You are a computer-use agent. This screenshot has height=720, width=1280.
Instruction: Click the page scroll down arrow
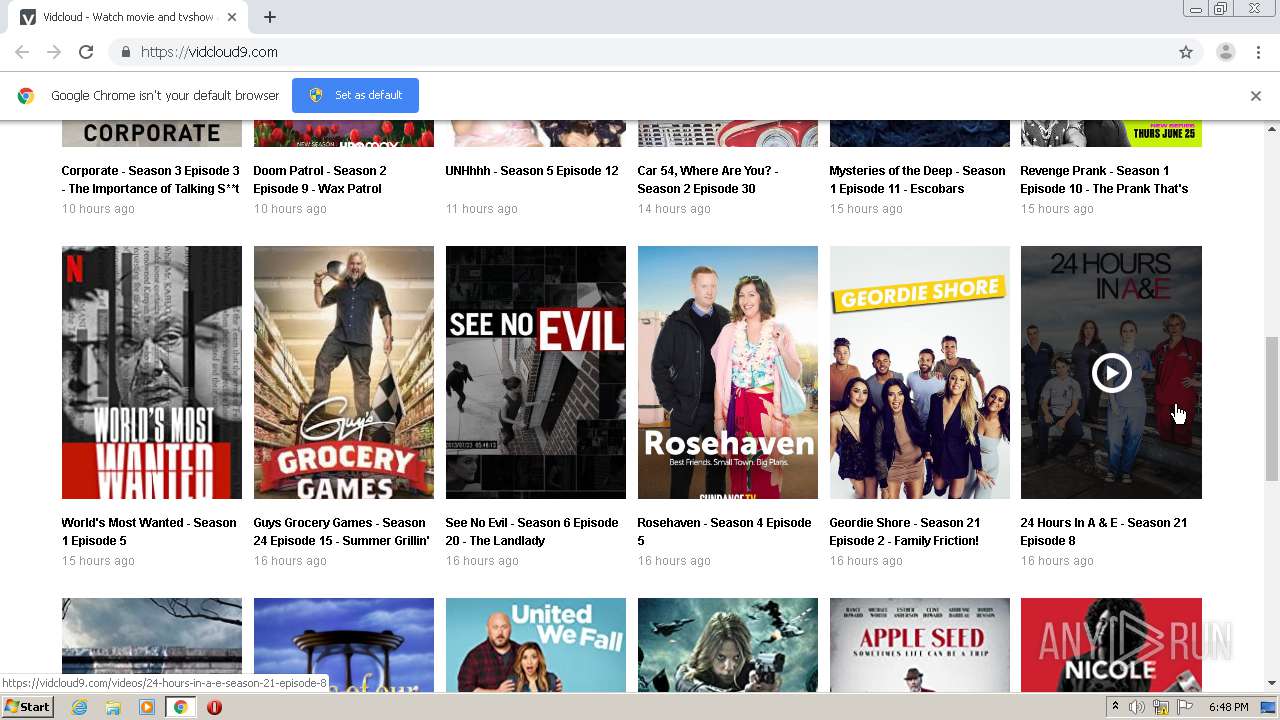[1272, 684]
